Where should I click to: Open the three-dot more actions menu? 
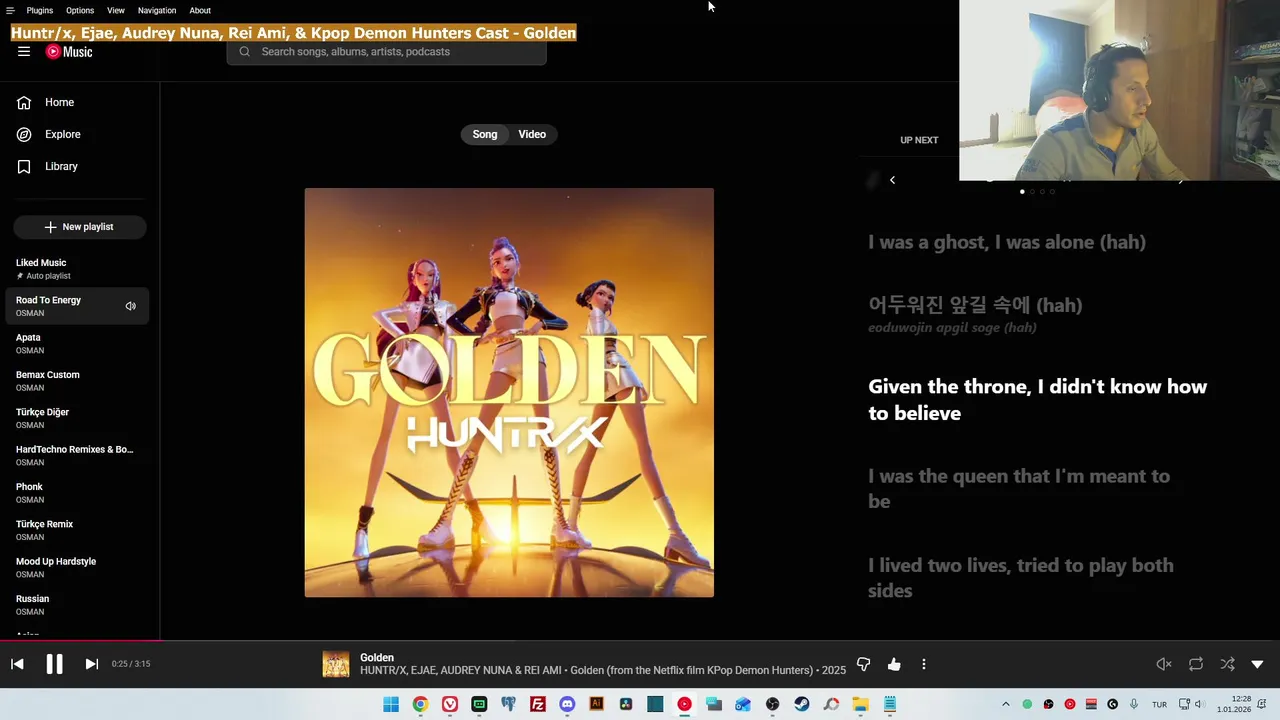tap(924, 664)
